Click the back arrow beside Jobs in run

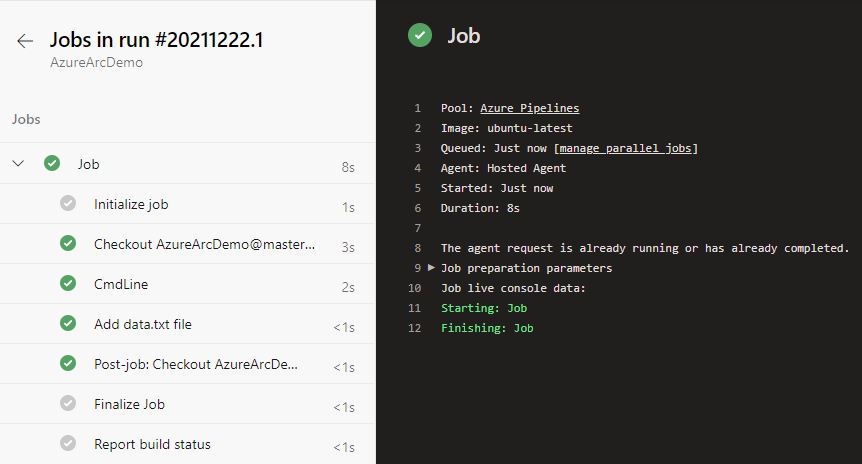[25, 41]
